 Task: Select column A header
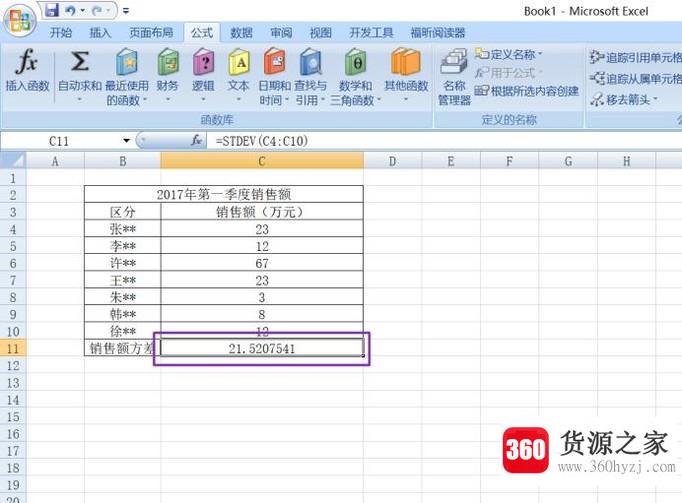pyautogui.click(x=55, y=161)
